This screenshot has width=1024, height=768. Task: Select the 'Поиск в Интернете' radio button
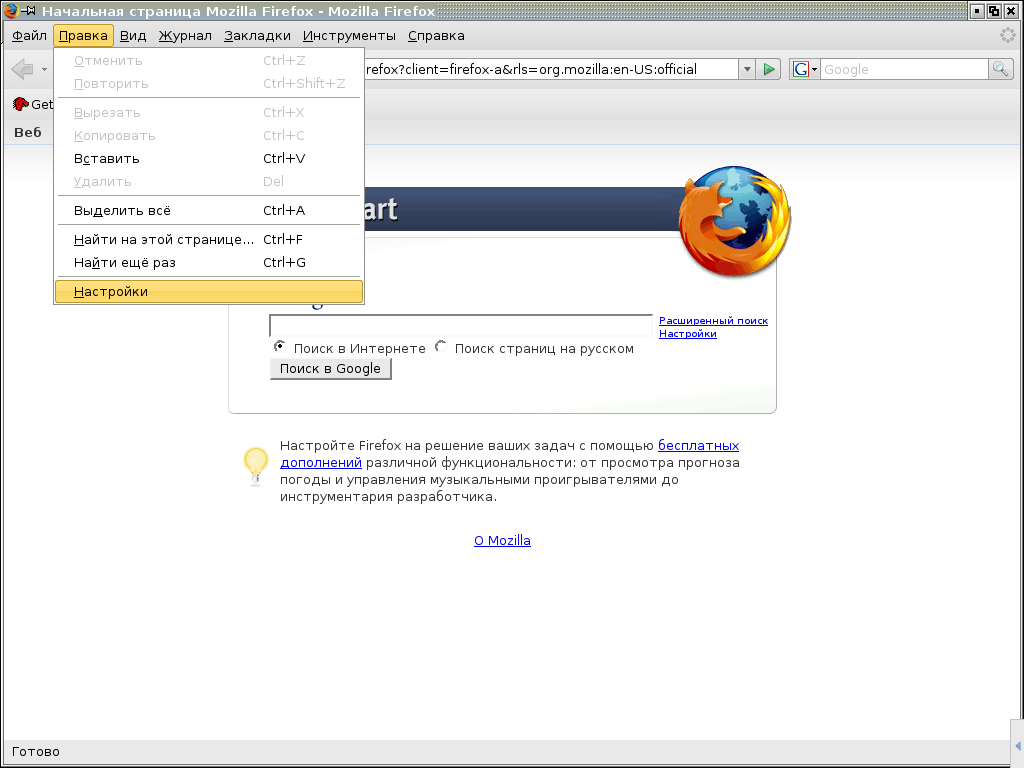click(280, 347)
